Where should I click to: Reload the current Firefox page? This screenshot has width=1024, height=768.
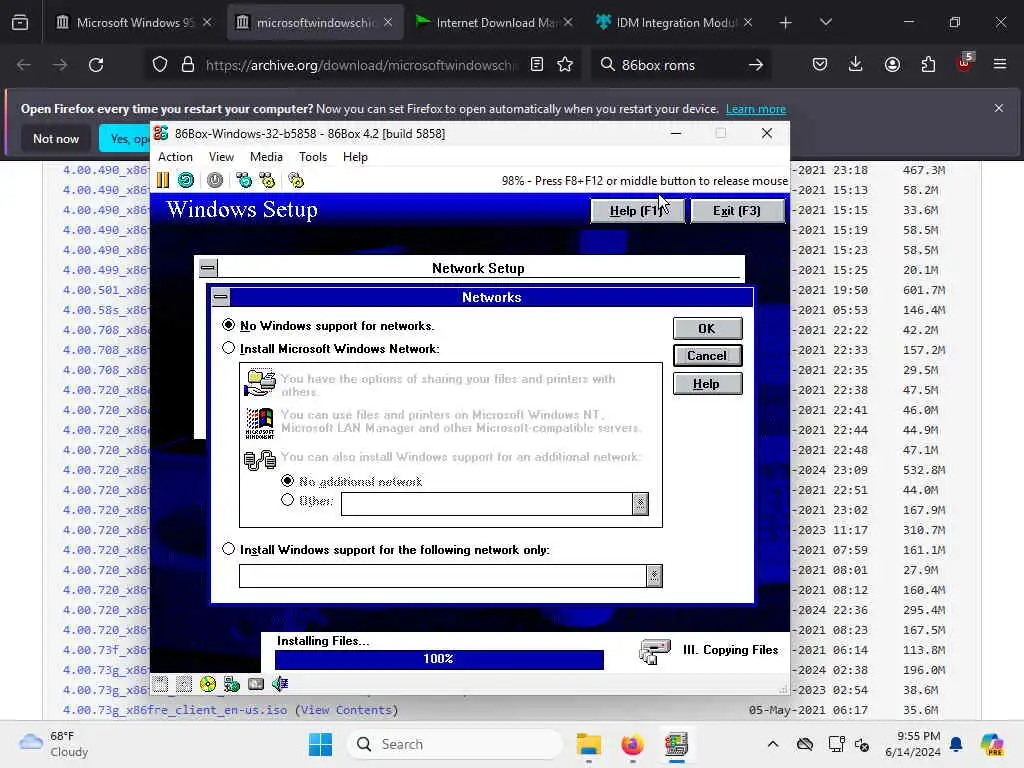96,65
